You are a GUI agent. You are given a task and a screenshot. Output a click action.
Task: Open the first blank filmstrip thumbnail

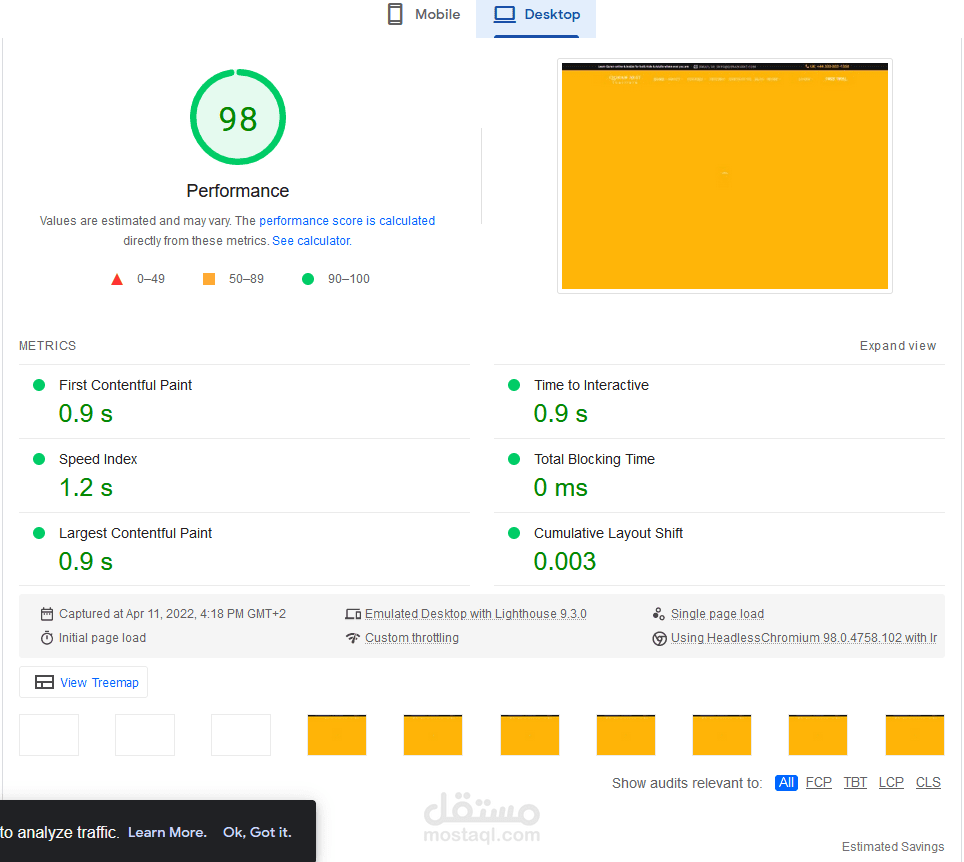49,735
